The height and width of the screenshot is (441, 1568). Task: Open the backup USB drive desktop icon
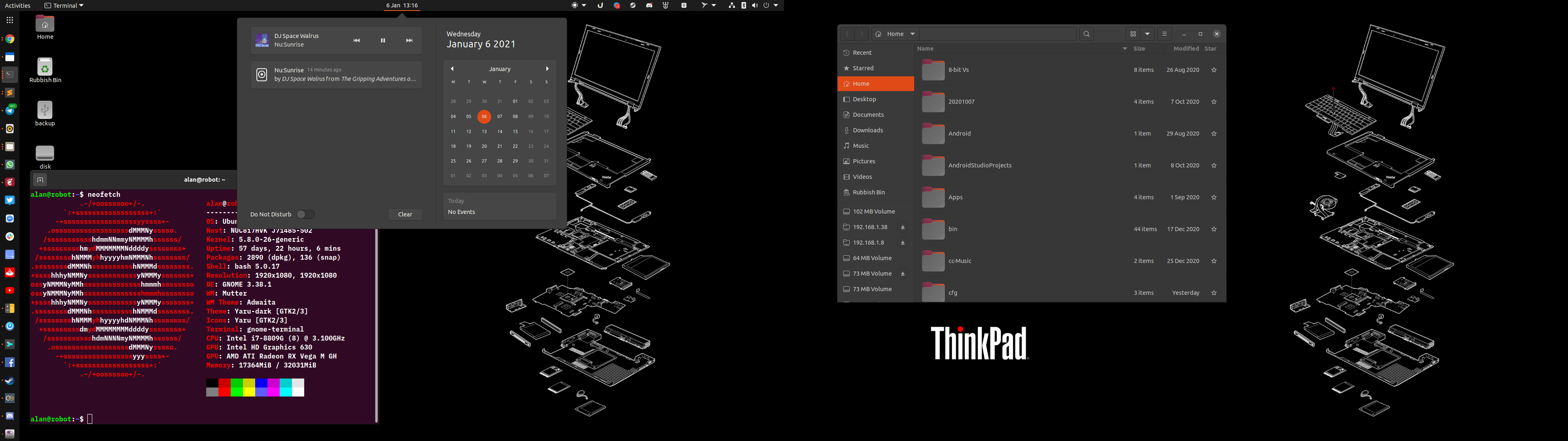tap(45, 114)
